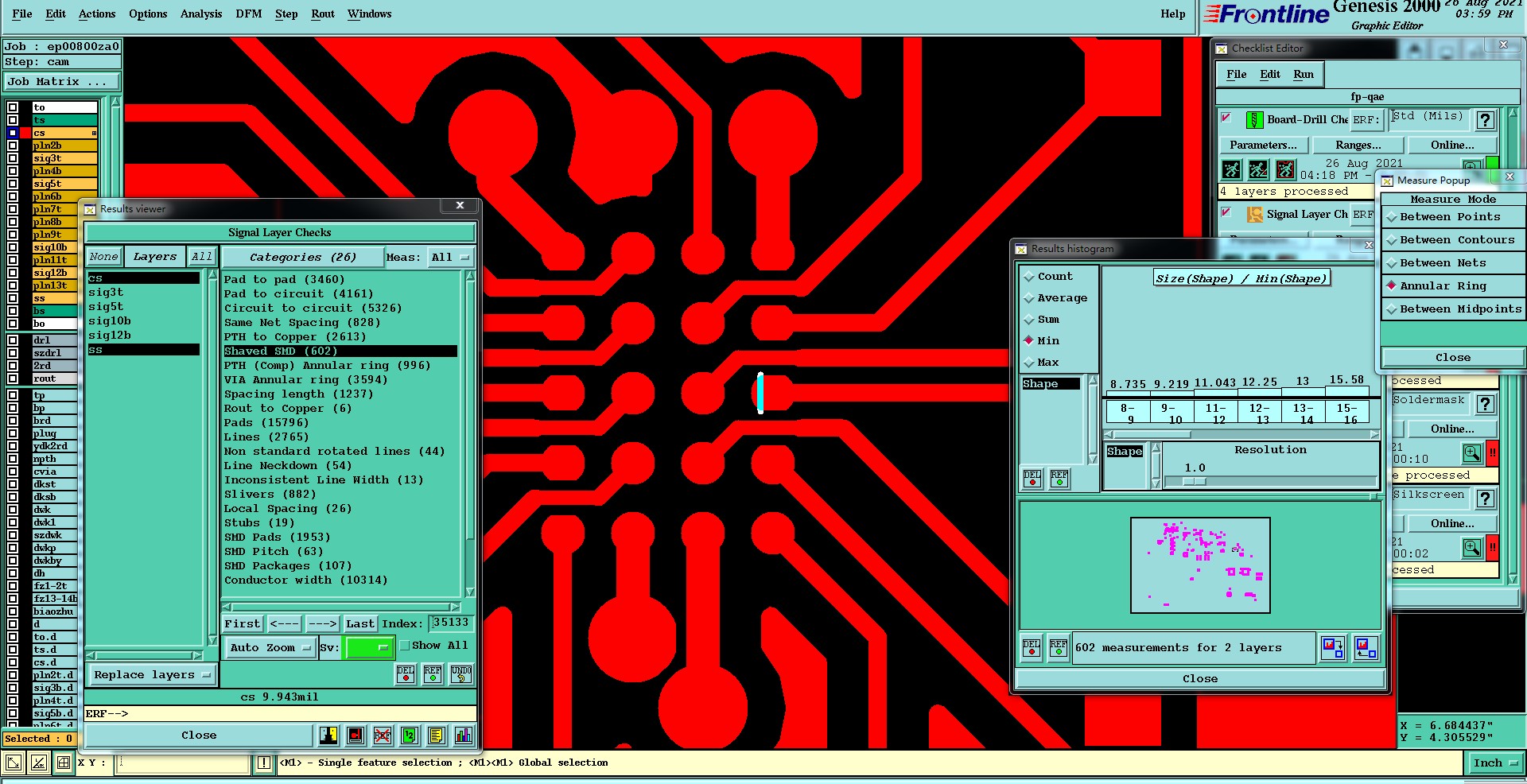Screen dimensions: 1527x784
Task: Click Close in Results histogram window
Action: [1200, 679]
